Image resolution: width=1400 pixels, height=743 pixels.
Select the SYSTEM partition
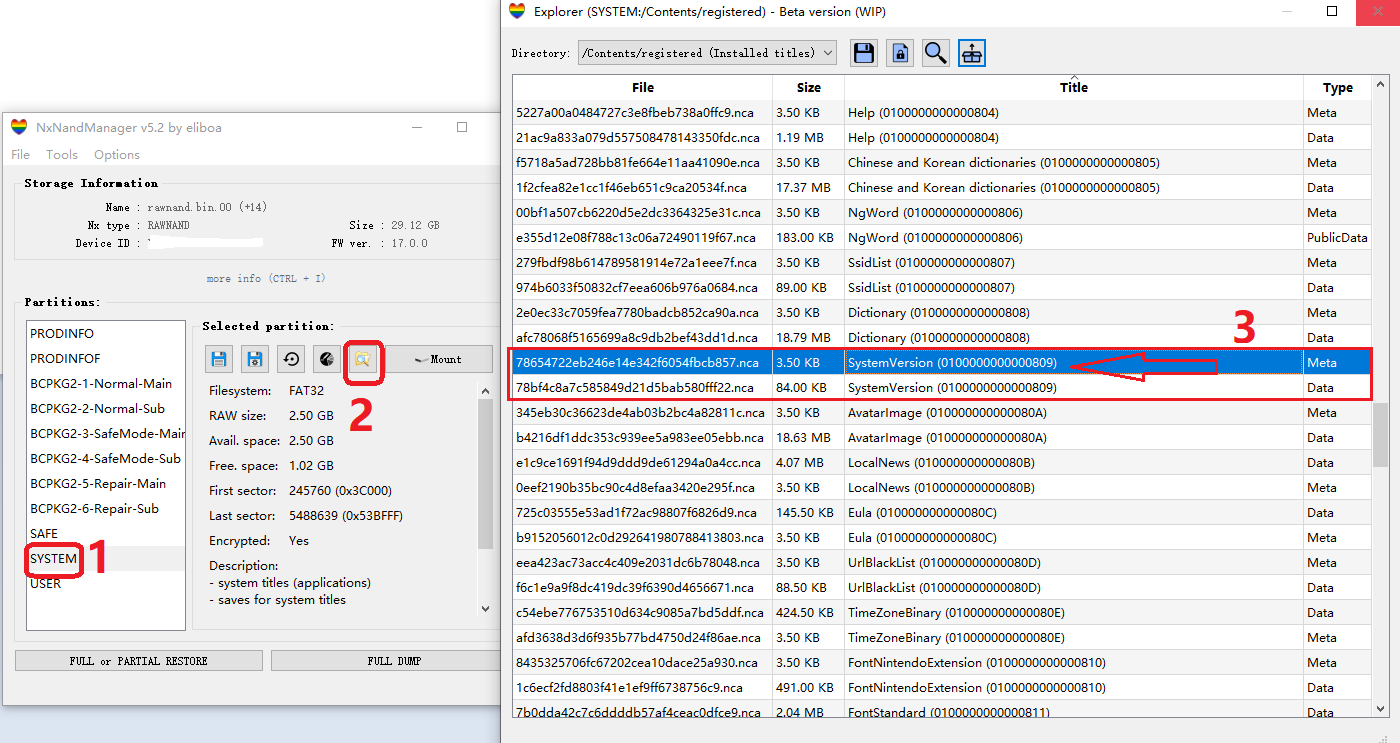tap(106, 558)
